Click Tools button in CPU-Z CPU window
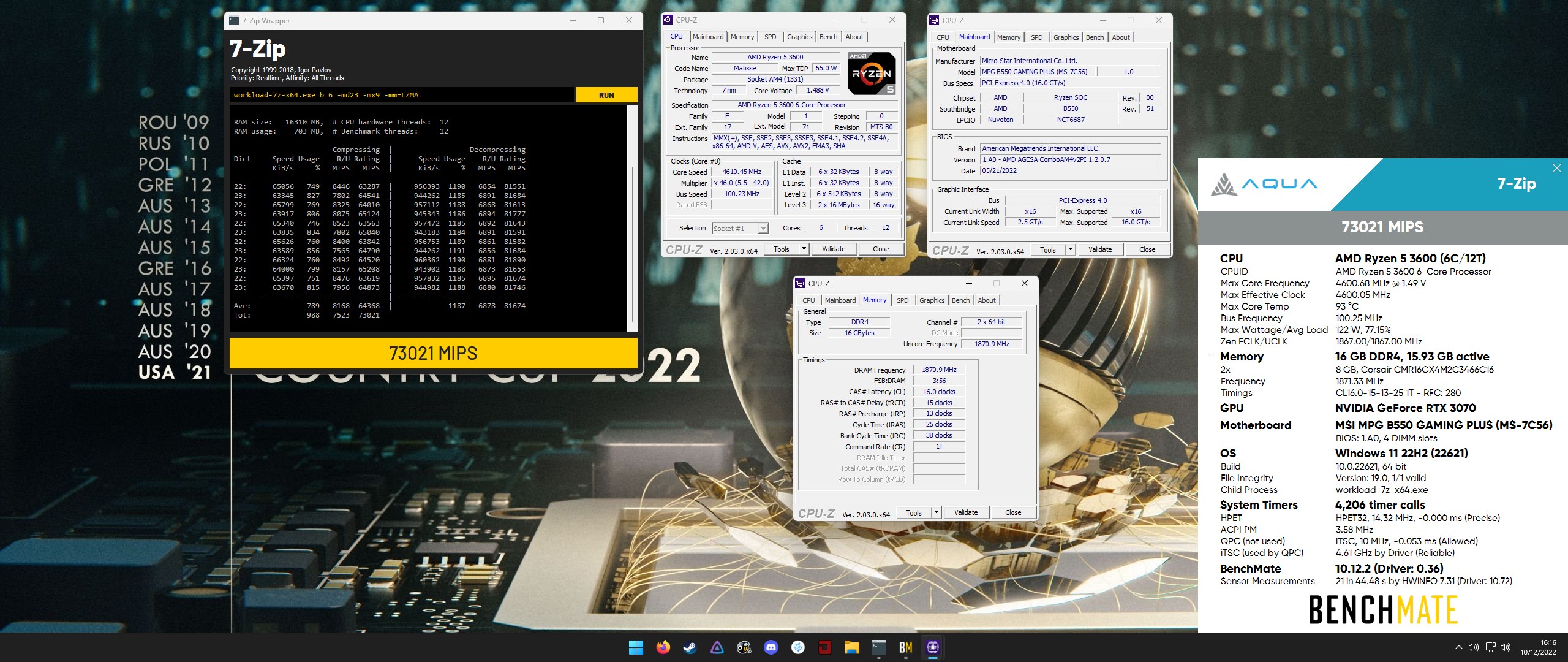The width and height of the screenshot is (1568, 662). 782,249
